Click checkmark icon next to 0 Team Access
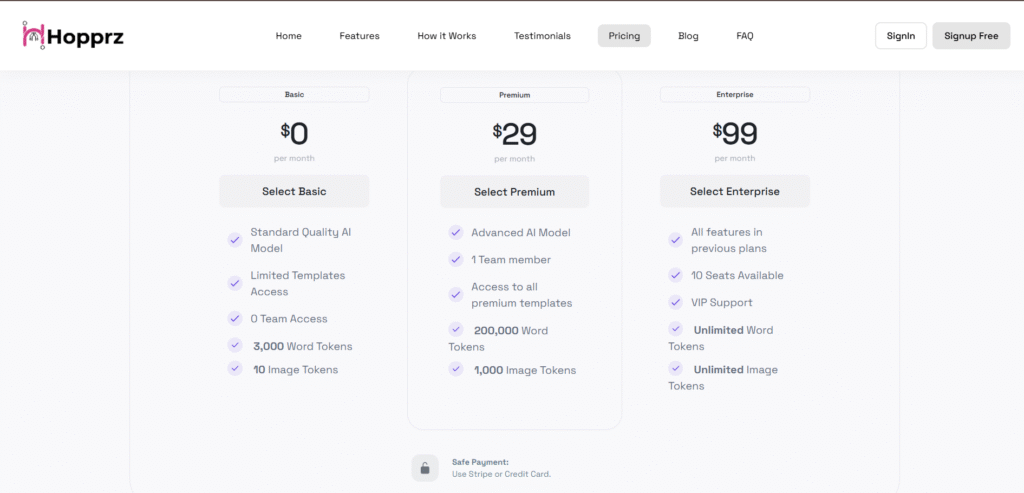1024x493 pixels. 235,318
